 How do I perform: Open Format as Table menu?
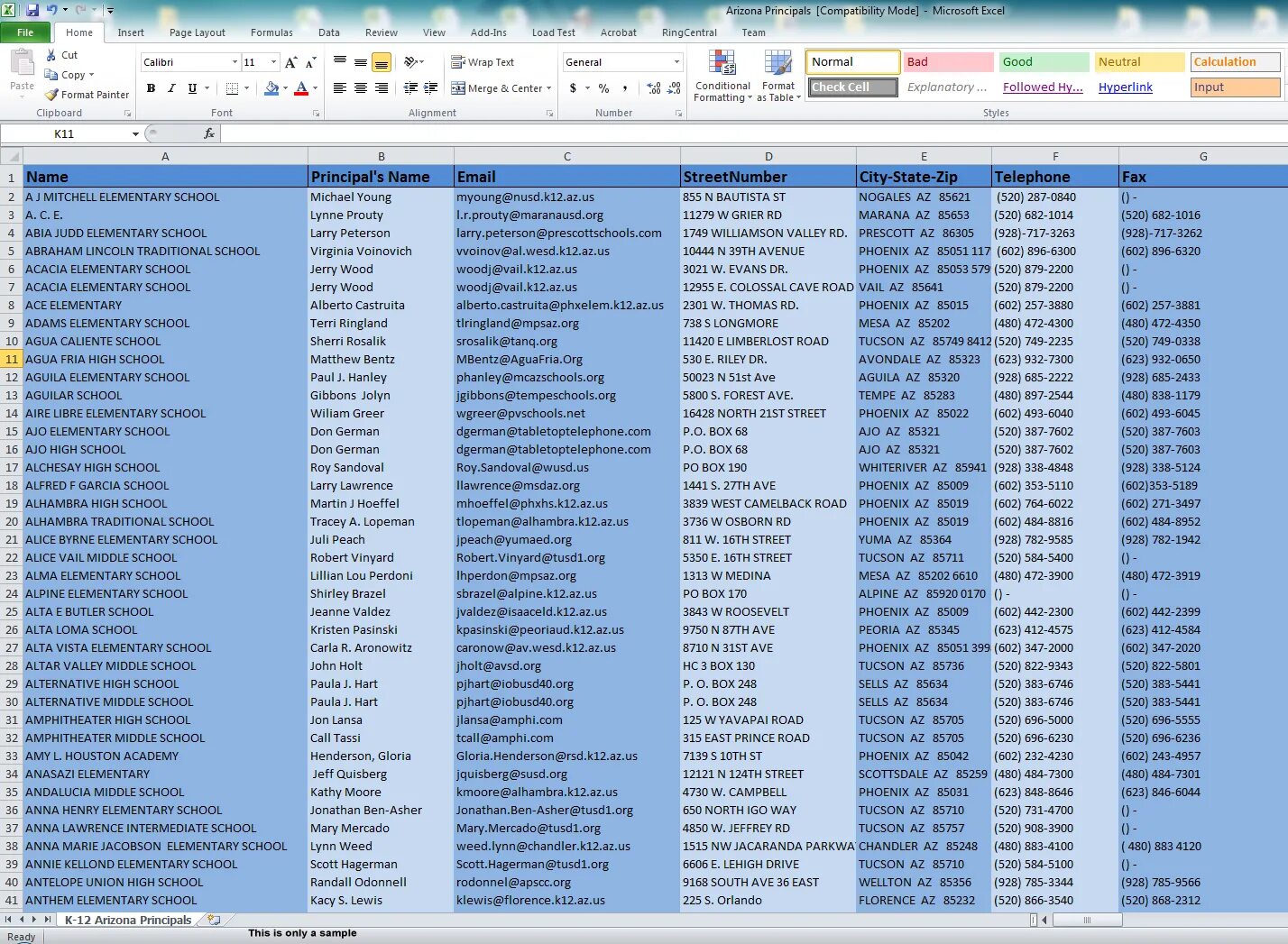778,77
